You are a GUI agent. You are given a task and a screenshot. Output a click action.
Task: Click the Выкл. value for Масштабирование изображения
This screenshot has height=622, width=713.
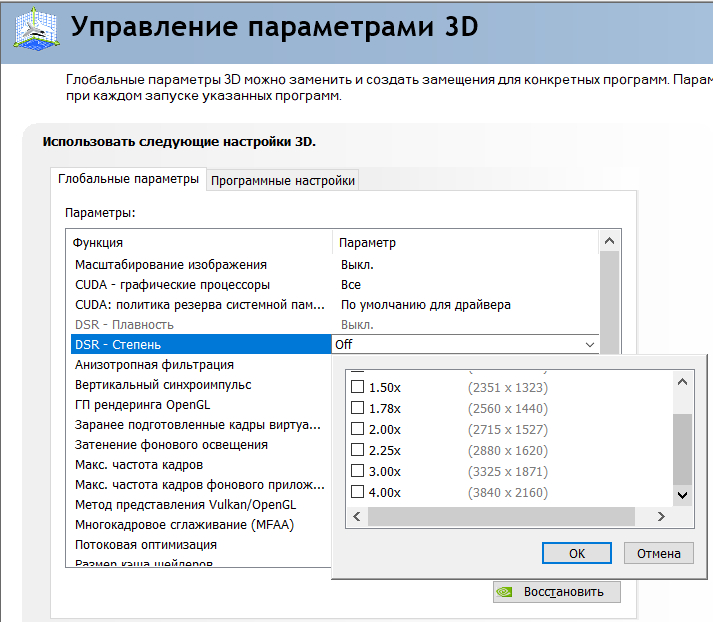coord(357,265)
